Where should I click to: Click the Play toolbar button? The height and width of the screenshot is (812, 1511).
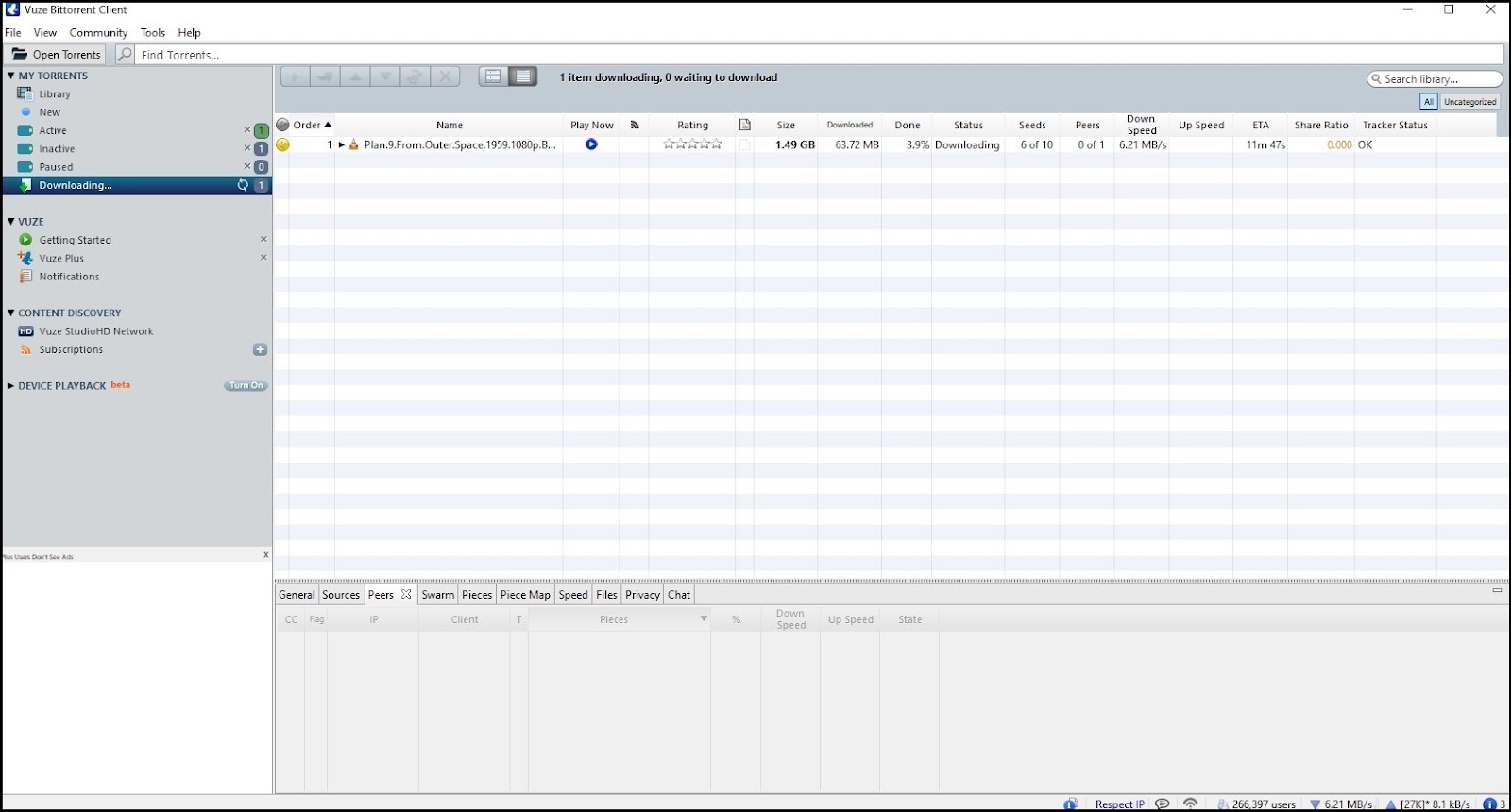295,77
